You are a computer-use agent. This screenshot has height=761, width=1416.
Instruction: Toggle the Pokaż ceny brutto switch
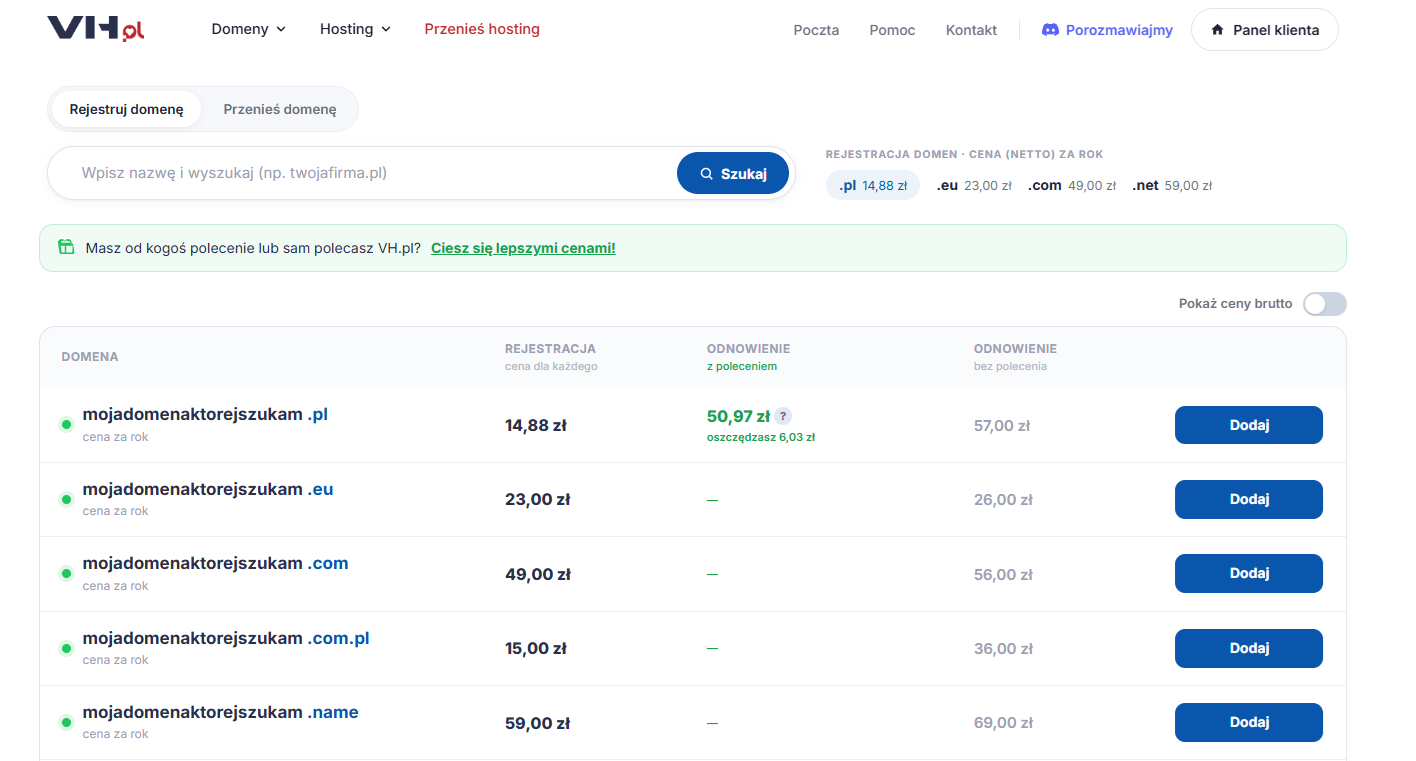pos(1325,304)
